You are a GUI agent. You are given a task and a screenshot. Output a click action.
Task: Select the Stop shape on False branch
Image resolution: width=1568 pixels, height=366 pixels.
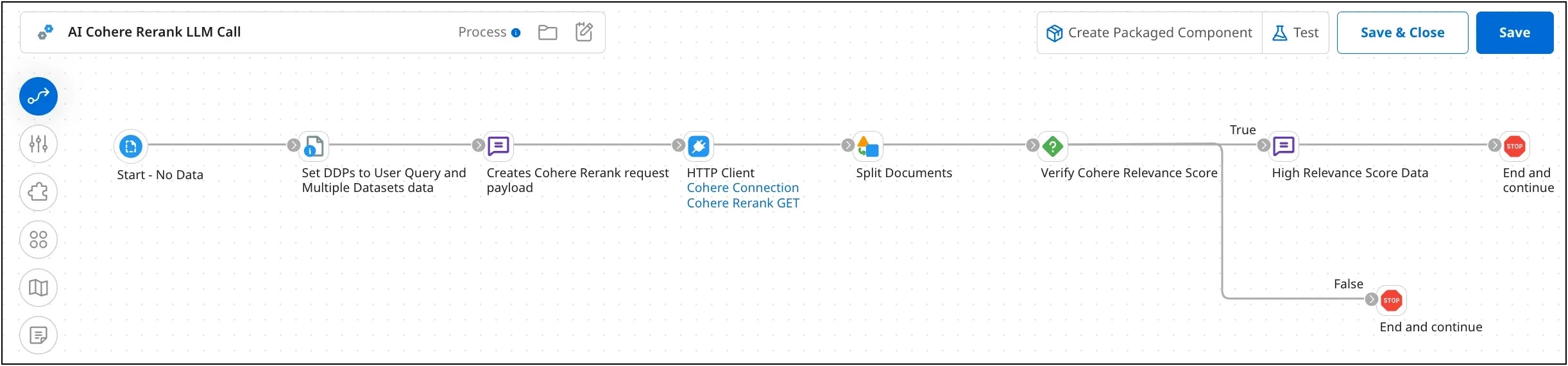coord(1392,300)
